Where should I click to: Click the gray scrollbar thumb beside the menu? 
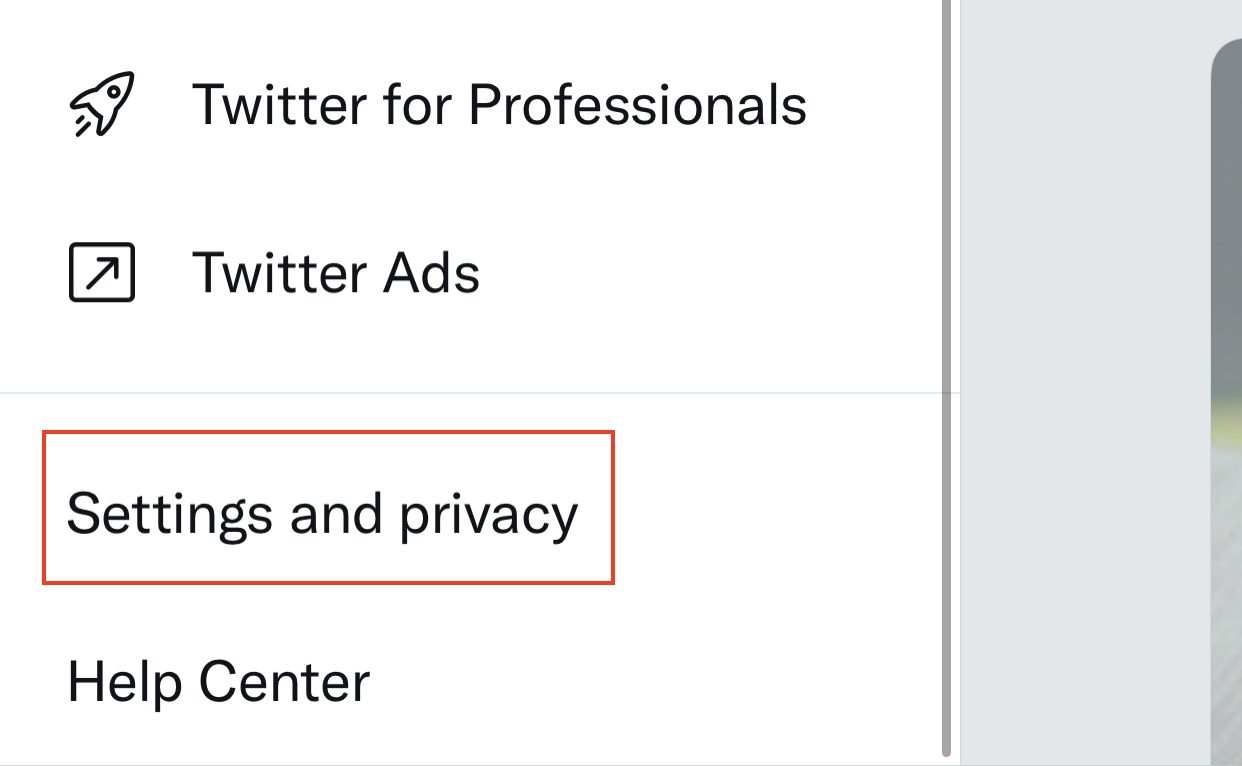pyautogui.click(x=947, y=378)
